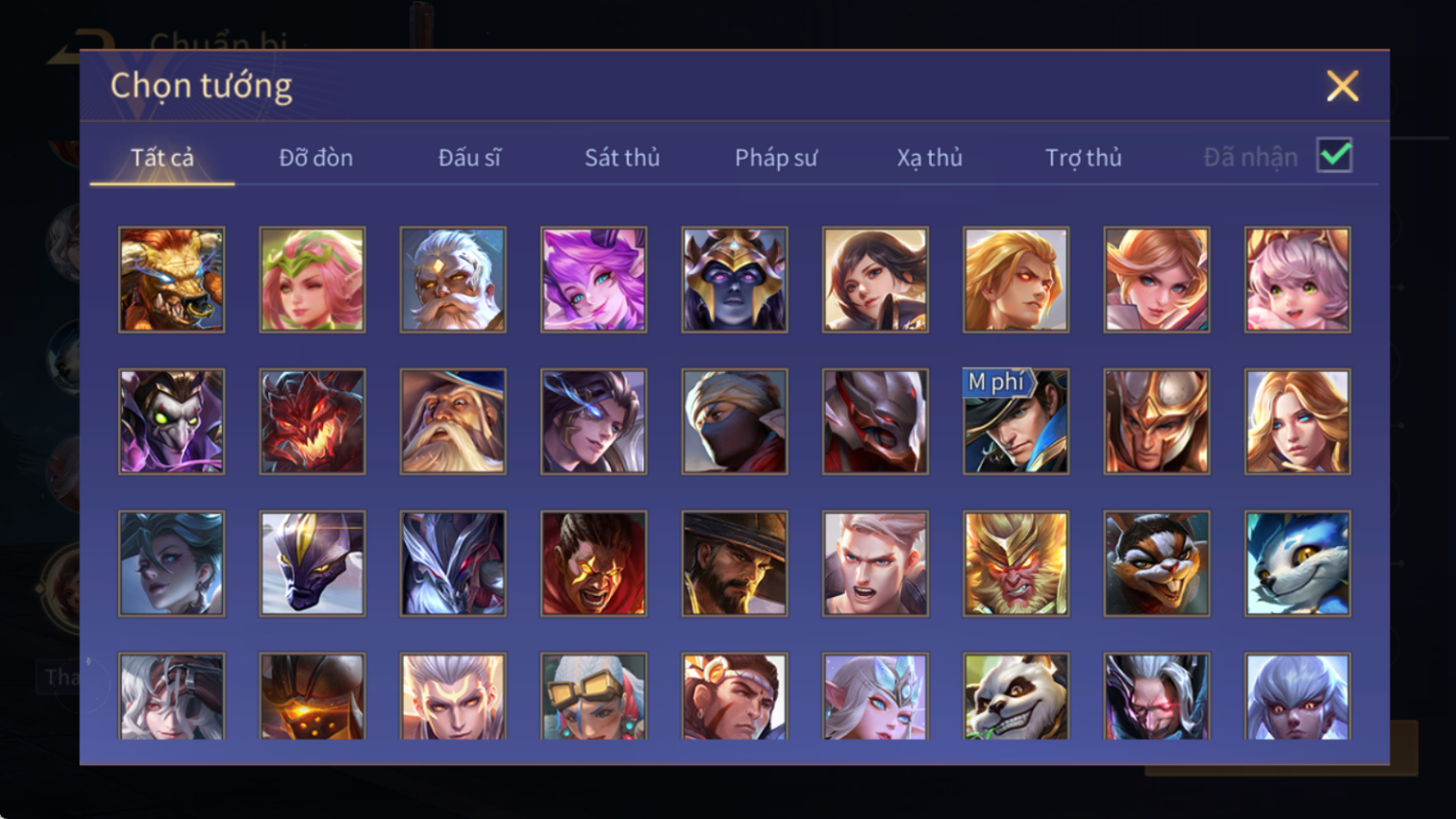Choose the masked ninja hero with headwrap
Viewport: 1456px width, 819px height.
tap(735, 422)
